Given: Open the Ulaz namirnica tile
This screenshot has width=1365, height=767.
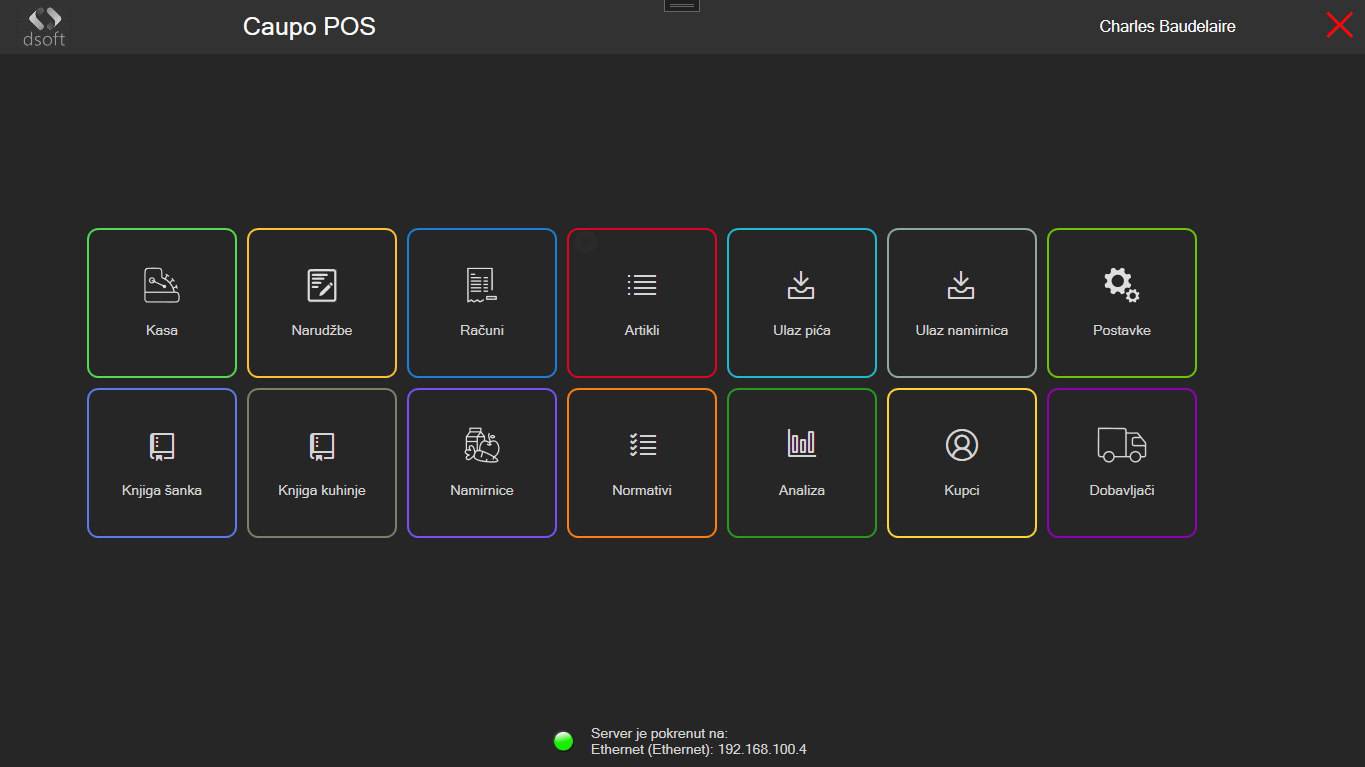Looking at the screenshot, I should tap(962, 303).
